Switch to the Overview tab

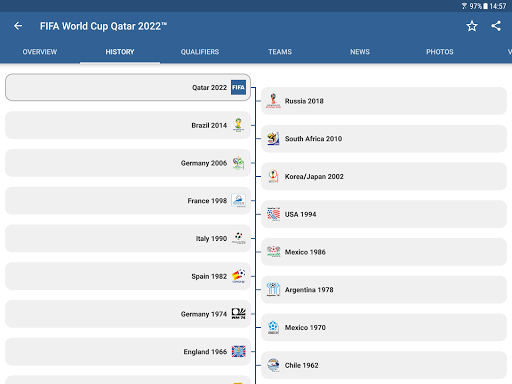click(x=40, y=52)
